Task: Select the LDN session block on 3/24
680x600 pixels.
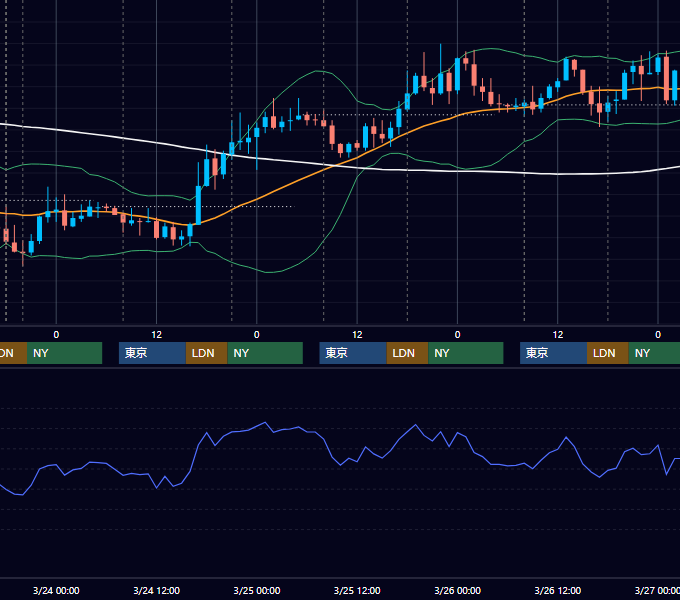Action: (x=206, y=353)
